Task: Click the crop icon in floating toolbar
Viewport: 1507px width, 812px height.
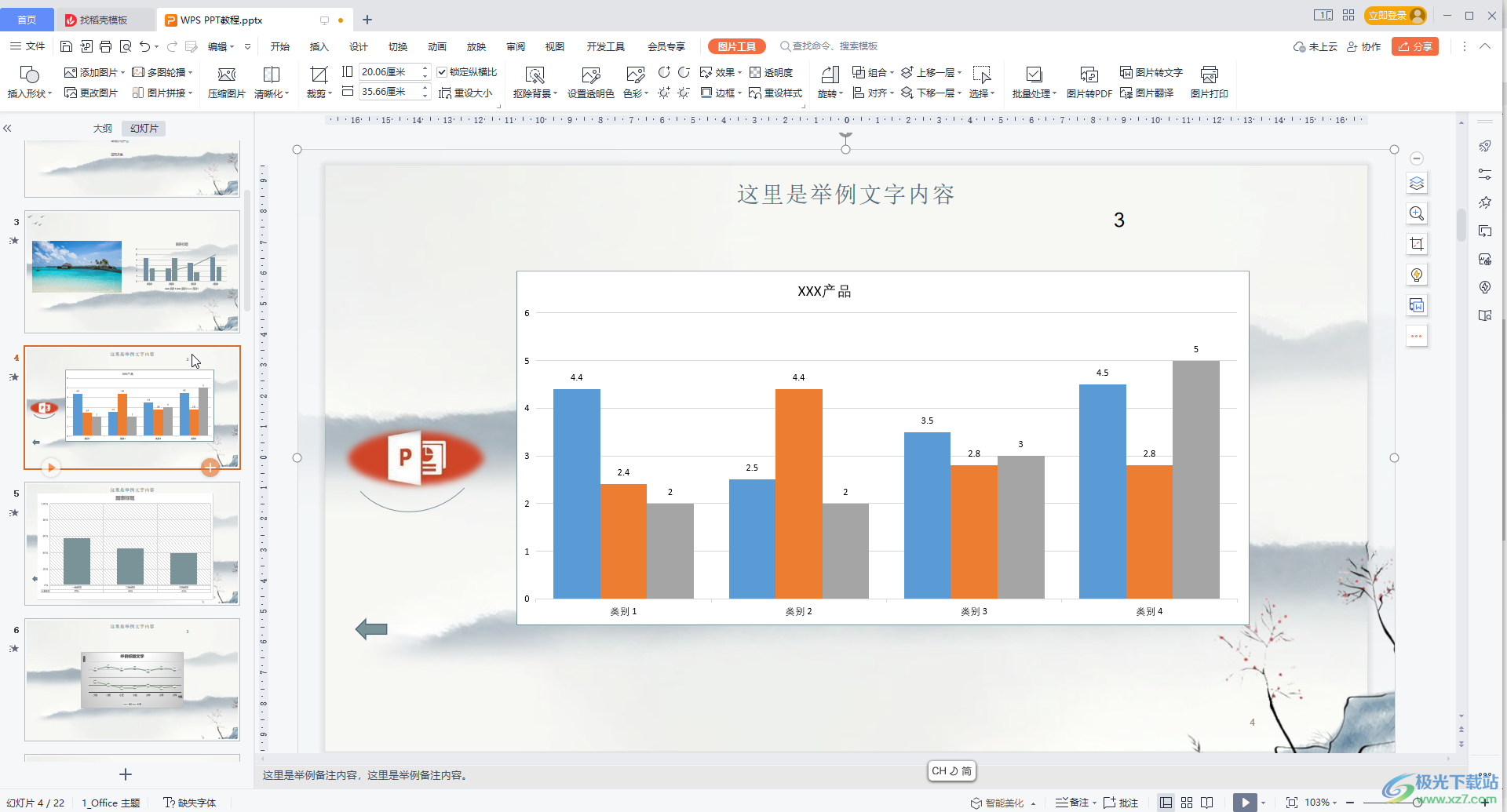Action: (1417, 244)
